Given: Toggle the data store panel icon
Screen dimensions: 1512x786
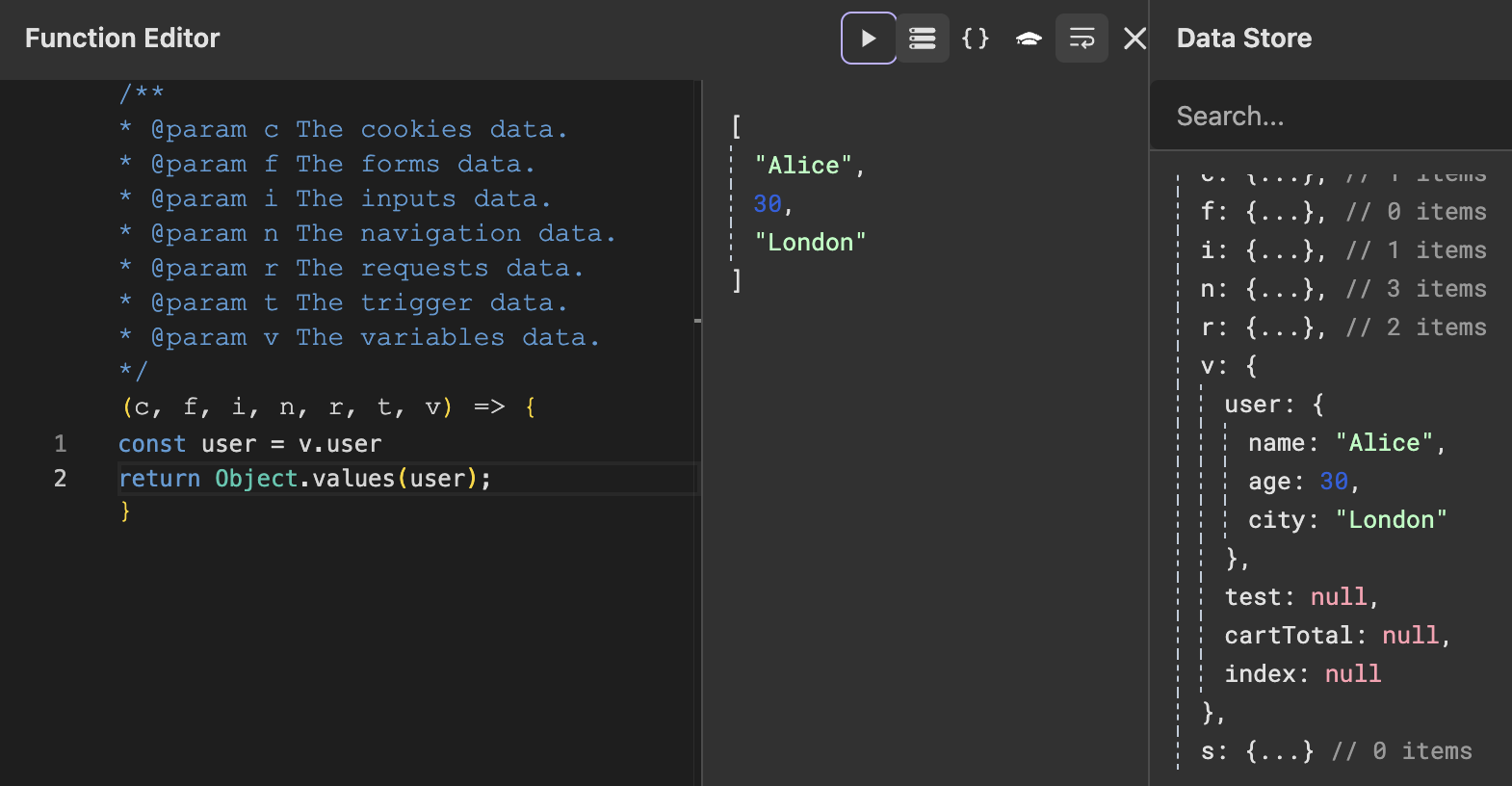Looking at the screenshot, I should 923,39.
